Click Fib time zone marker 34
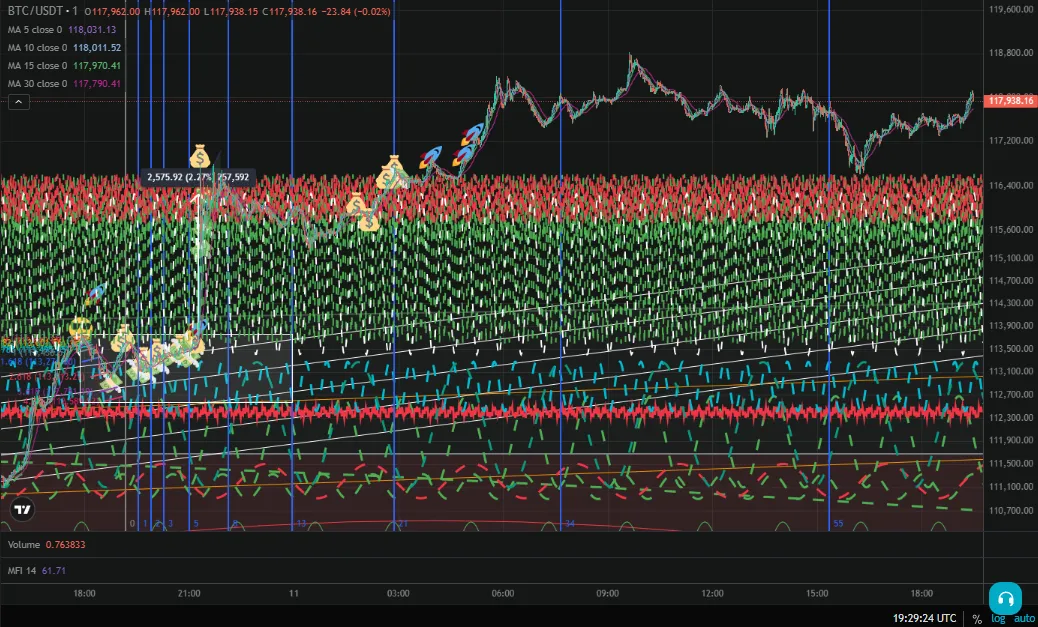The height and width of the screenshot is (627, 1038). click(570, 524)
